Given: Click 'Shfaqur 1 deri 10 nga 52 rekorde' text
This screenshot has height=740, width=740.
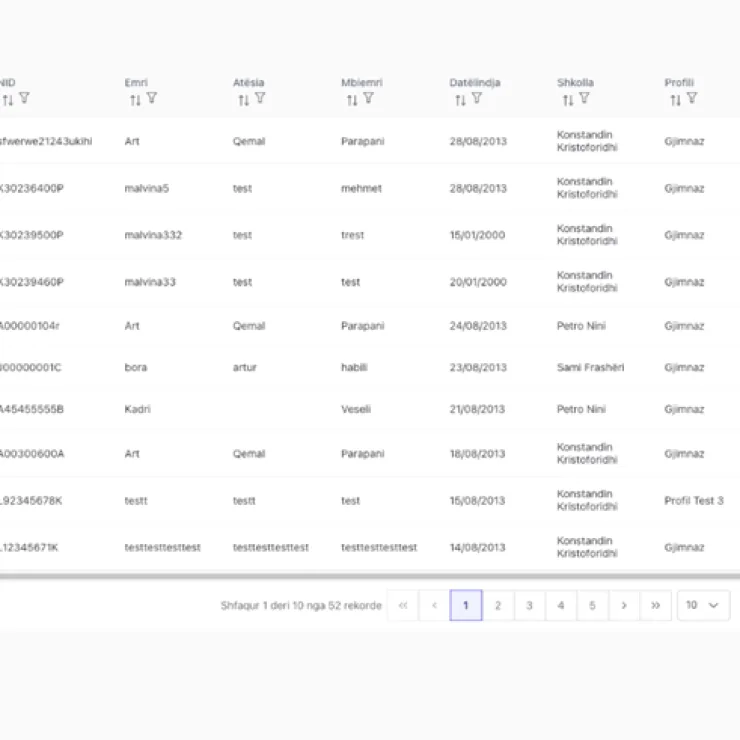Looking at the screenshot, I should click(x=301, y=605).
